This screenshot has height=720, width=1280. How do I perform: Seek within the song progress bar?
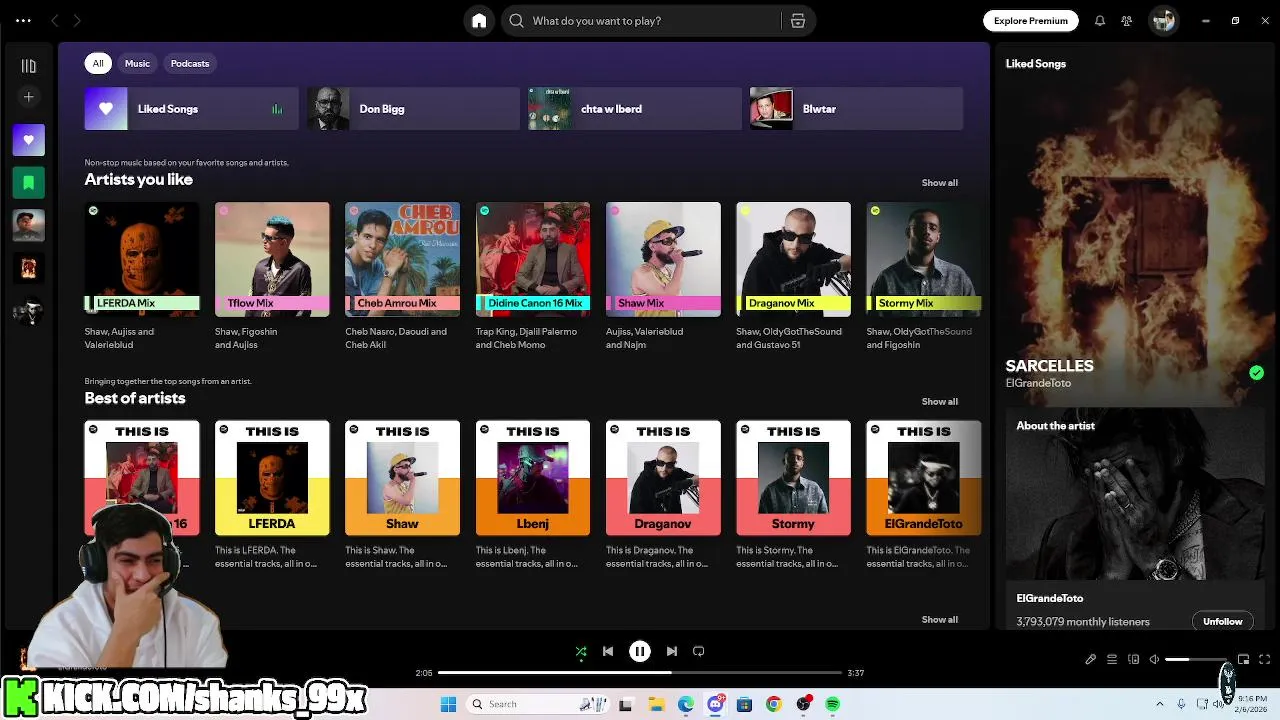click(640, 673)
